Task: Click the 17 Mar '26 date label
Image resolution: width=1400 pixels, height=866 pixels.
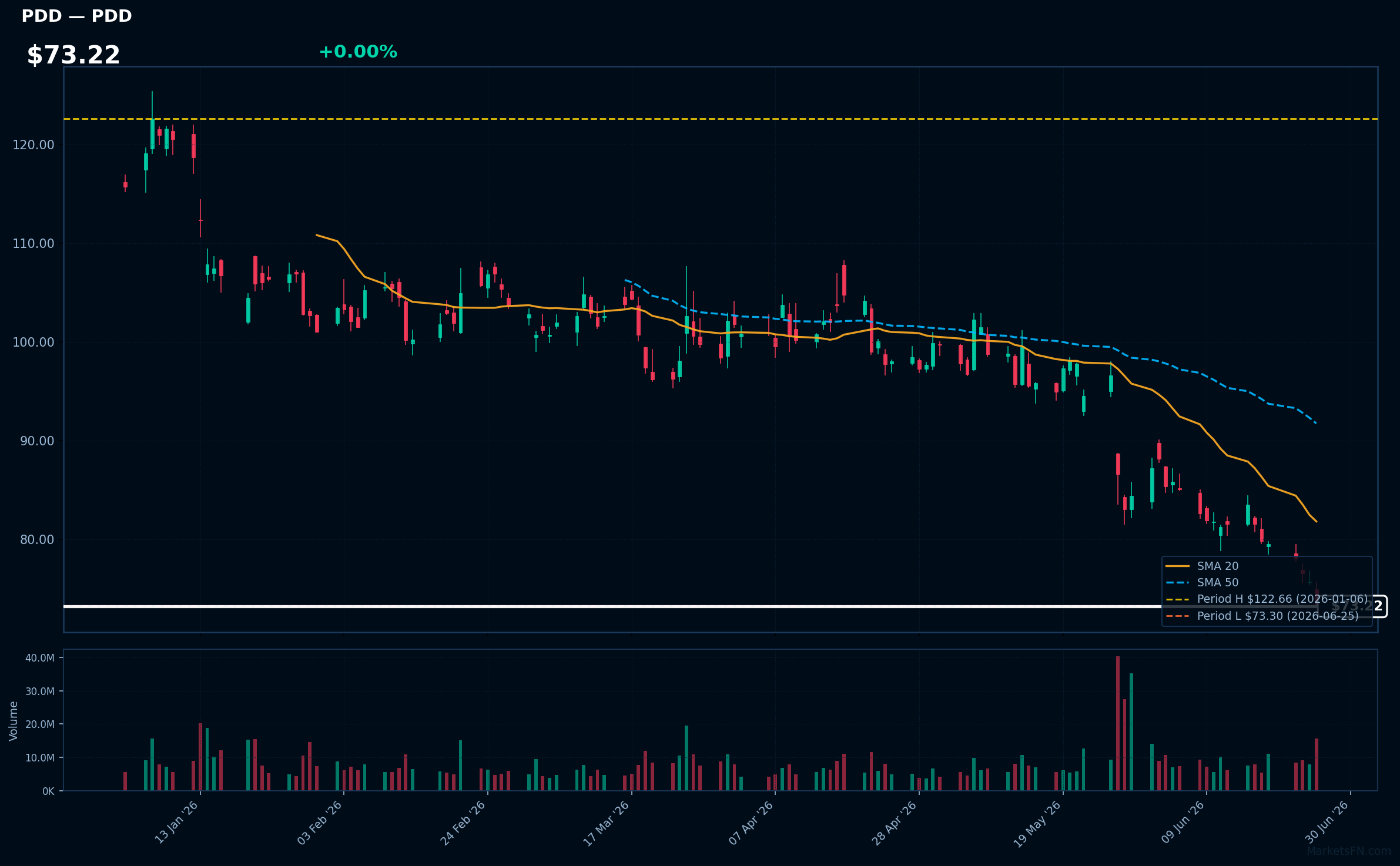Action: (x=607, y=823)
